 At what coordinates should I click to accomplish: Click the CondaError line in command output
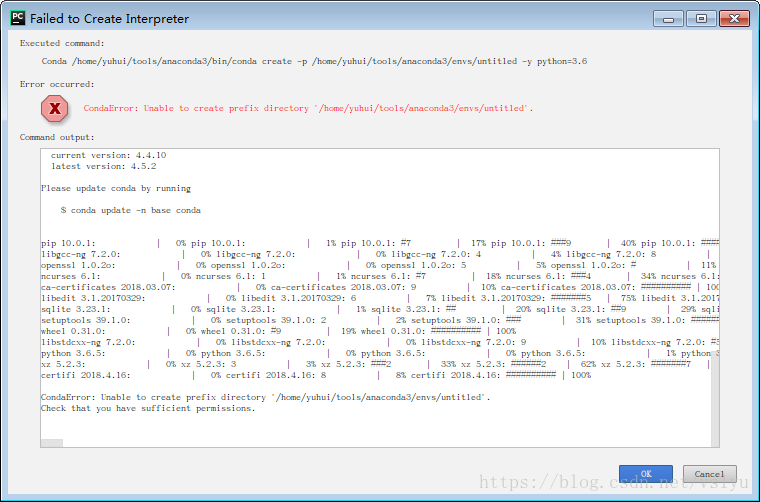point(266,397)
